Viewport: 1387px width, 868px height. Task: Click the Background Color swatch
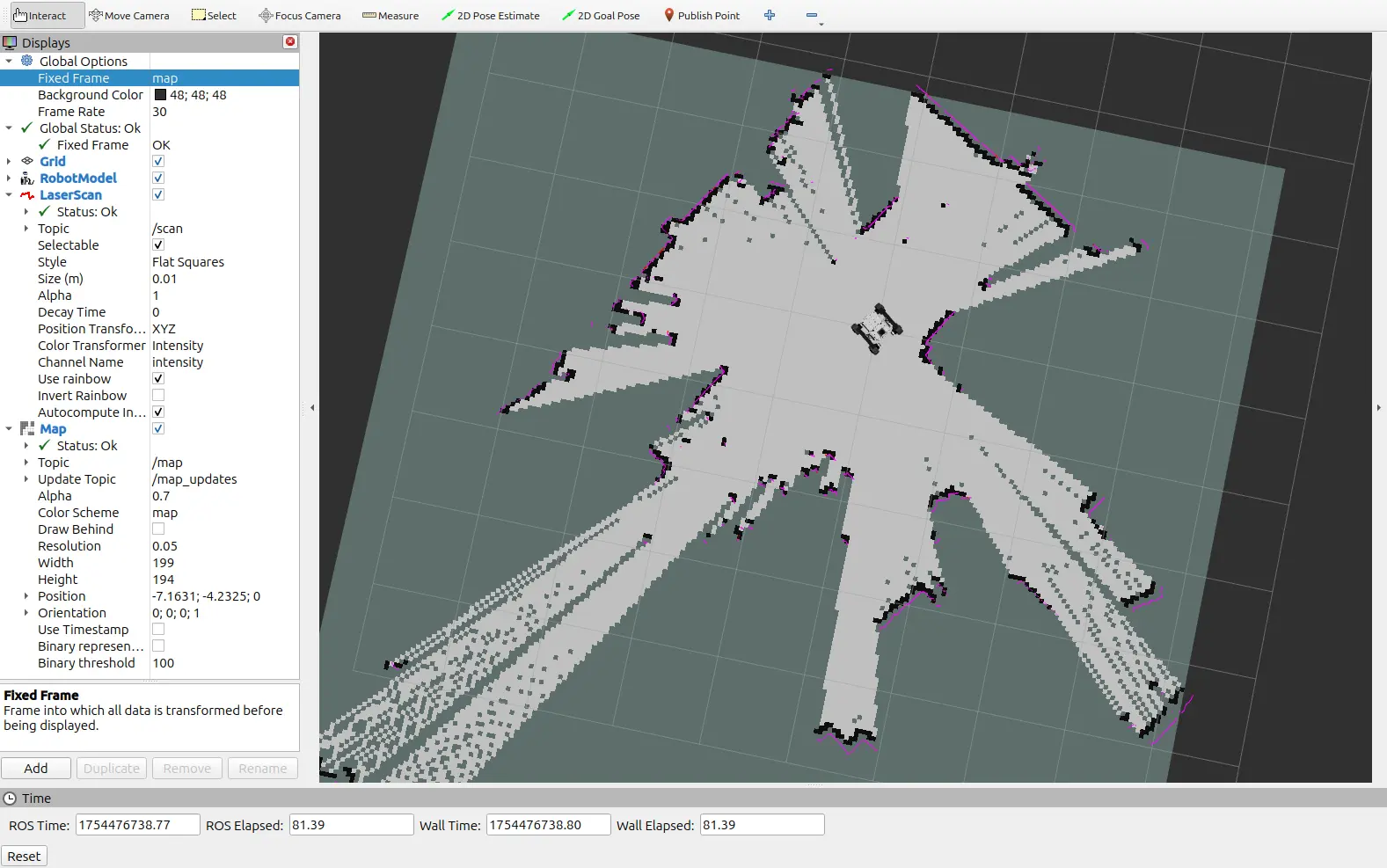[x=160, y=95]
